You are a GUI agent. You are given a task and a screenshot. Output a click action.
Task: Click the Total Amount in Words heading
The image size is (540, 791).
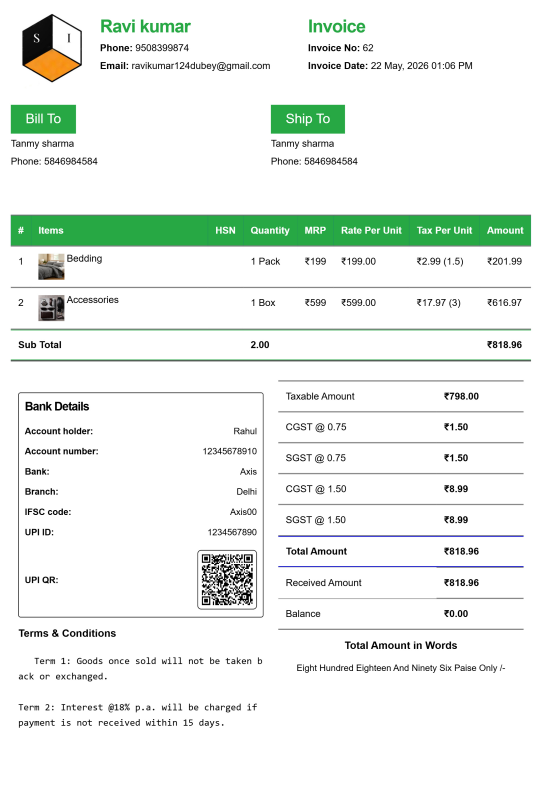click(x=401, y=646)
